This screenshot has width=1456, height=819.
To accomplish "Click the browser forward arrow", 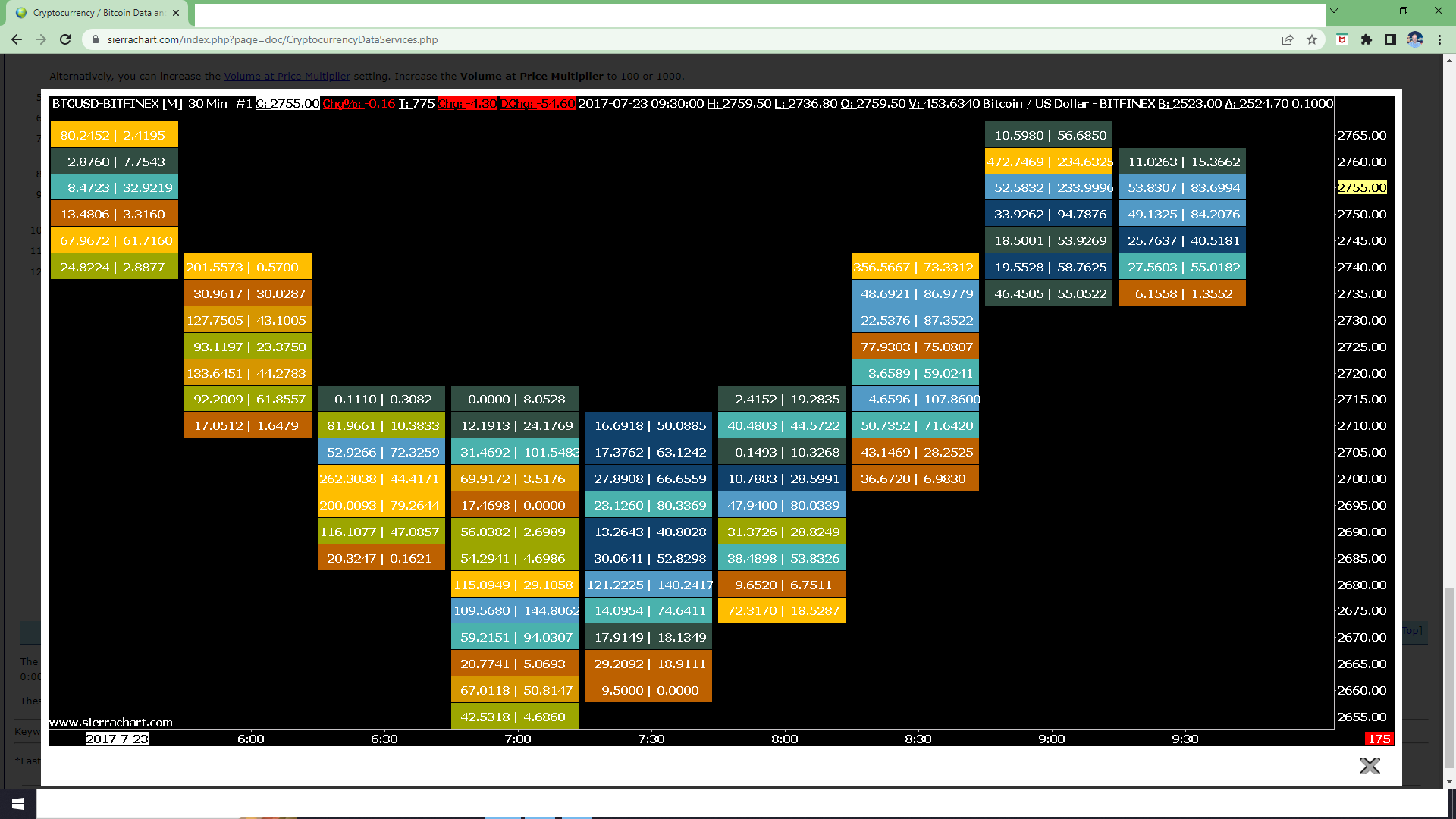I will click(41, 39).
